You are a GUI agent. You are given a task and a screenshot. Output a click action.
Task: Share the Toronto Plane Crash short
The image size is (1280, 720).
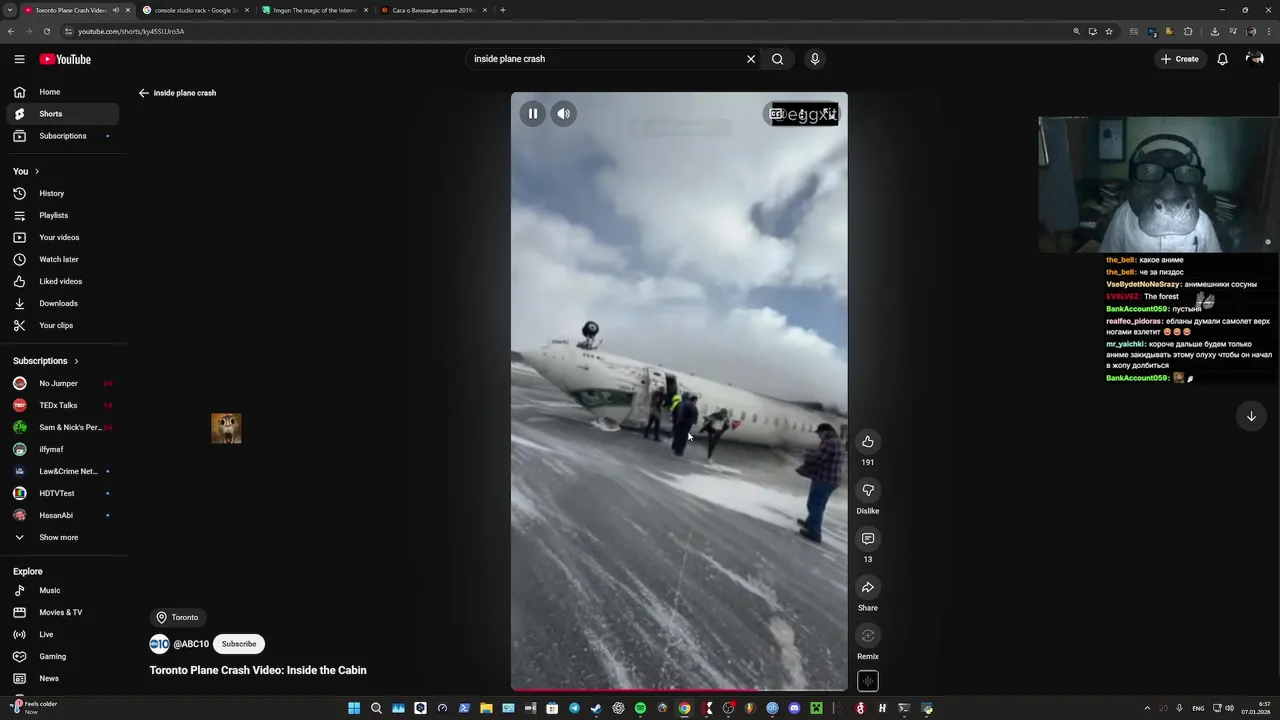[x=868, y=587]
